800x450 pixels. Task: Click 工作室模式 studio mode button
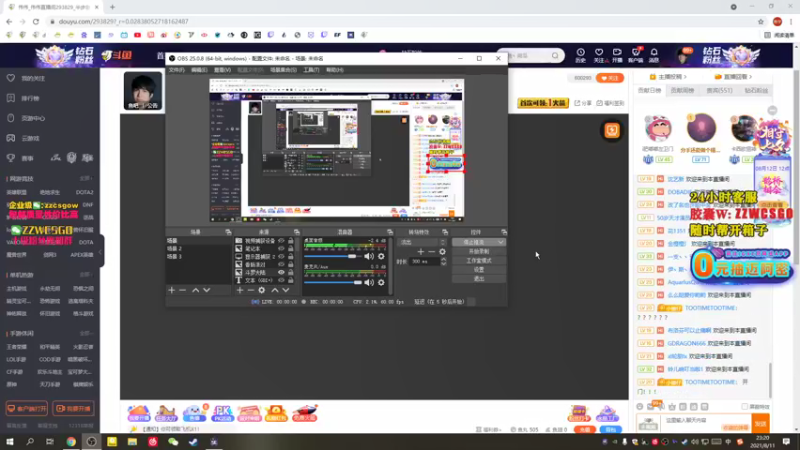coord(479,261)
